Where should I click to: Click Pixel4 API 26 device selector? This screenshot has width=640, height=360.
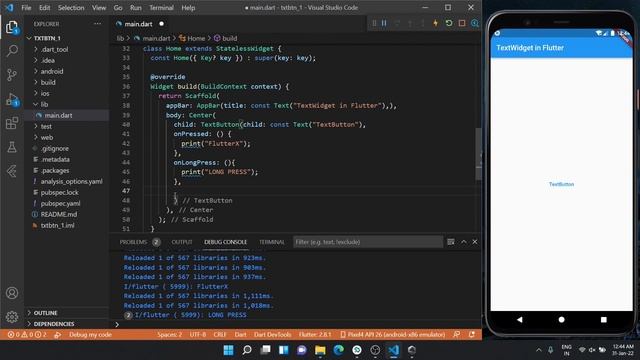click(x=393, y=334)
